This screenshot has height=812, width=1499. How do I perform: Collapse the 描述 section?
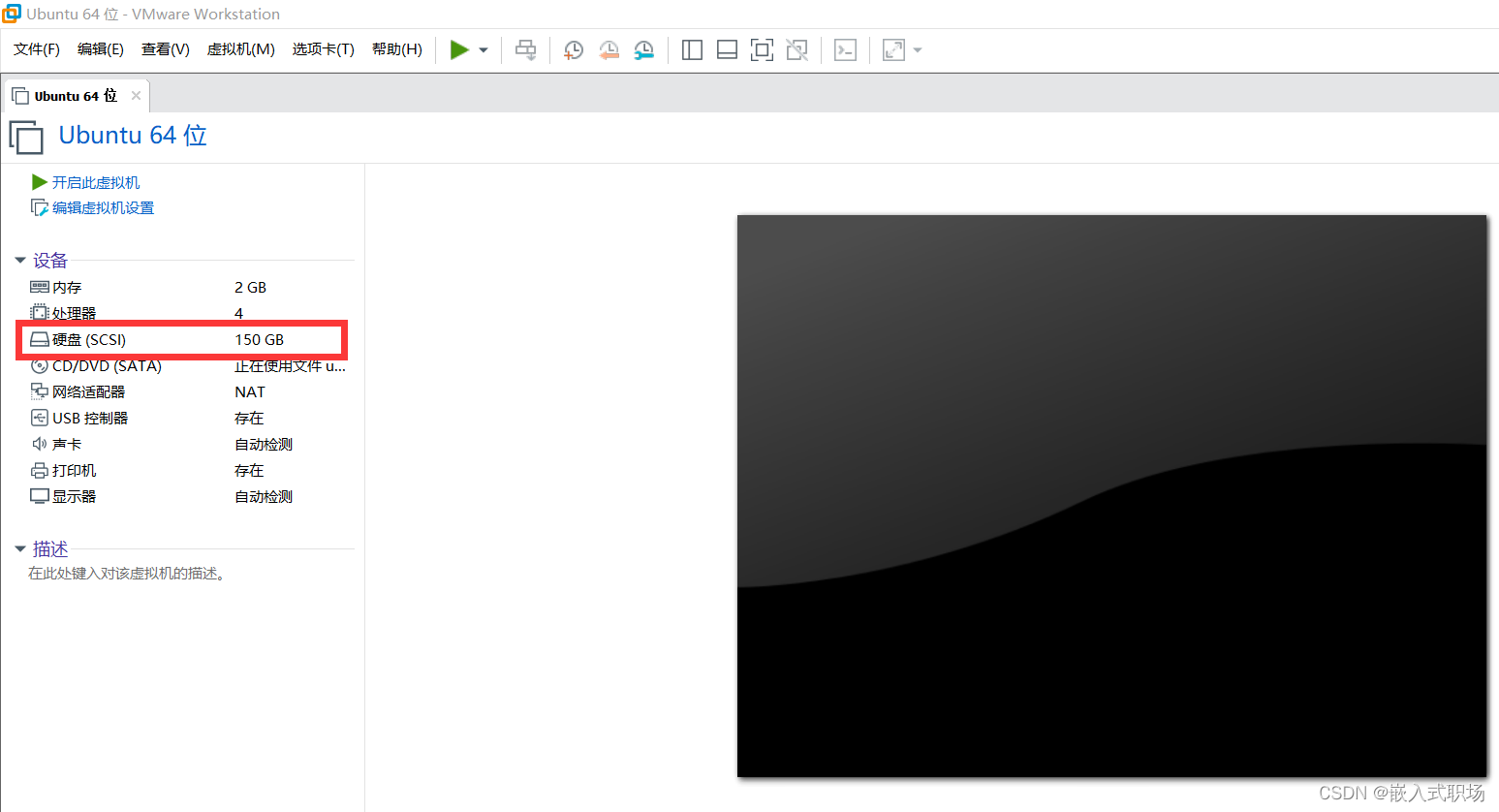tap(20, 549)
